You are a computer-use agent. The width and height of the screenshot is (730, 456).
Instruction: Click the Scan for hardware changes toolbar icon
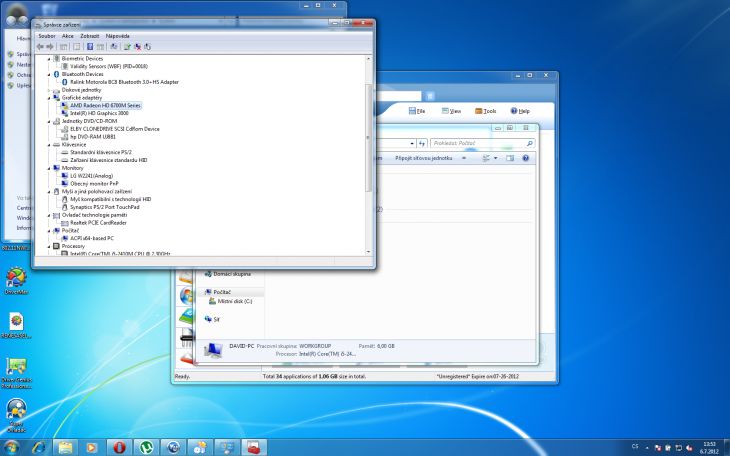coord(114,47)
